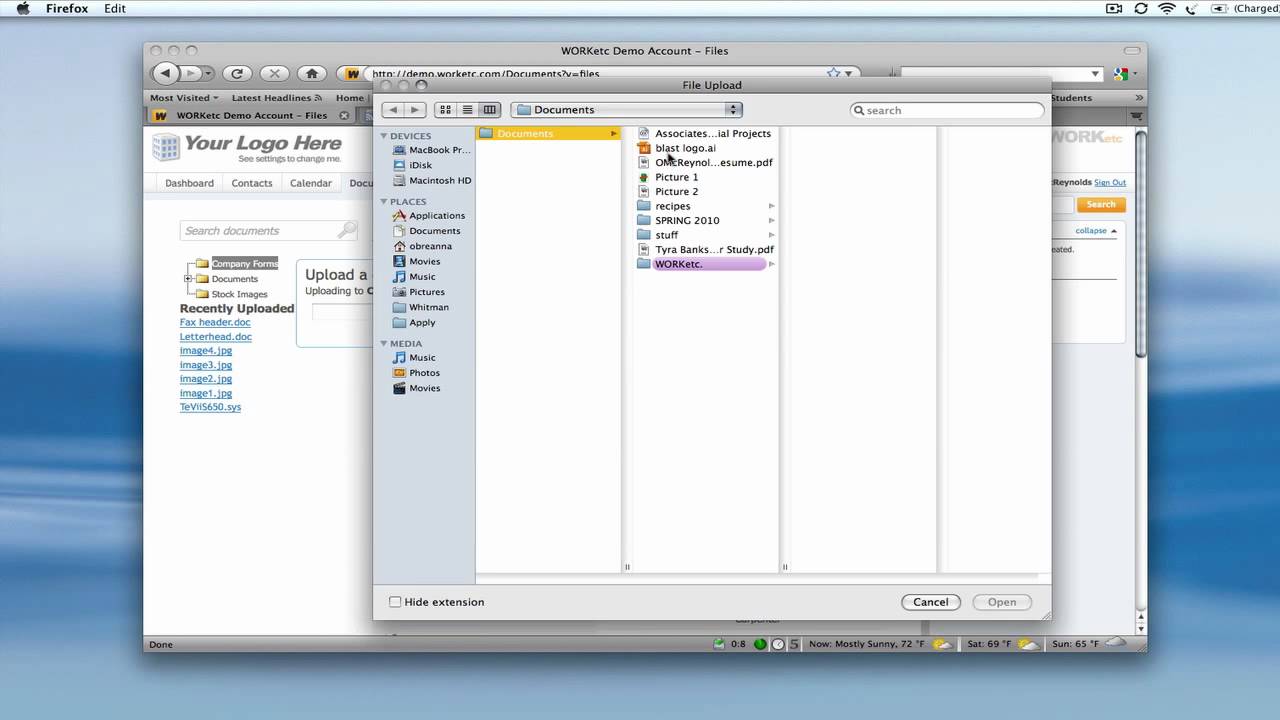Click the WORKetc site icon beside the address
This screenshot has width=1280, height=720.
coord(353,73)
